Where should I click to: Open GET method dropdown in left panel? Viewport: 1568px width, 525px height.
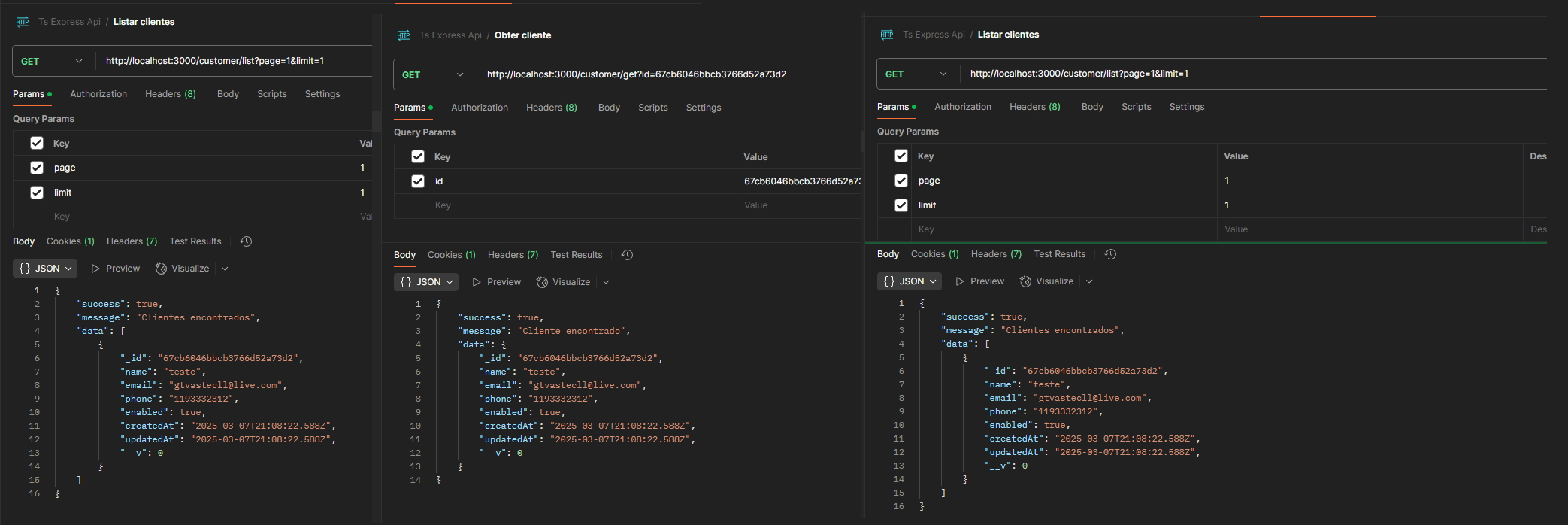pos(52,61)
